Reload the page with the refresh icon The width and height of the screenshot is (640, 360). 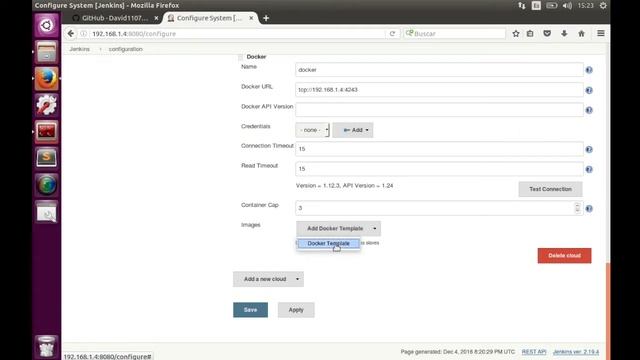(392, 33)
